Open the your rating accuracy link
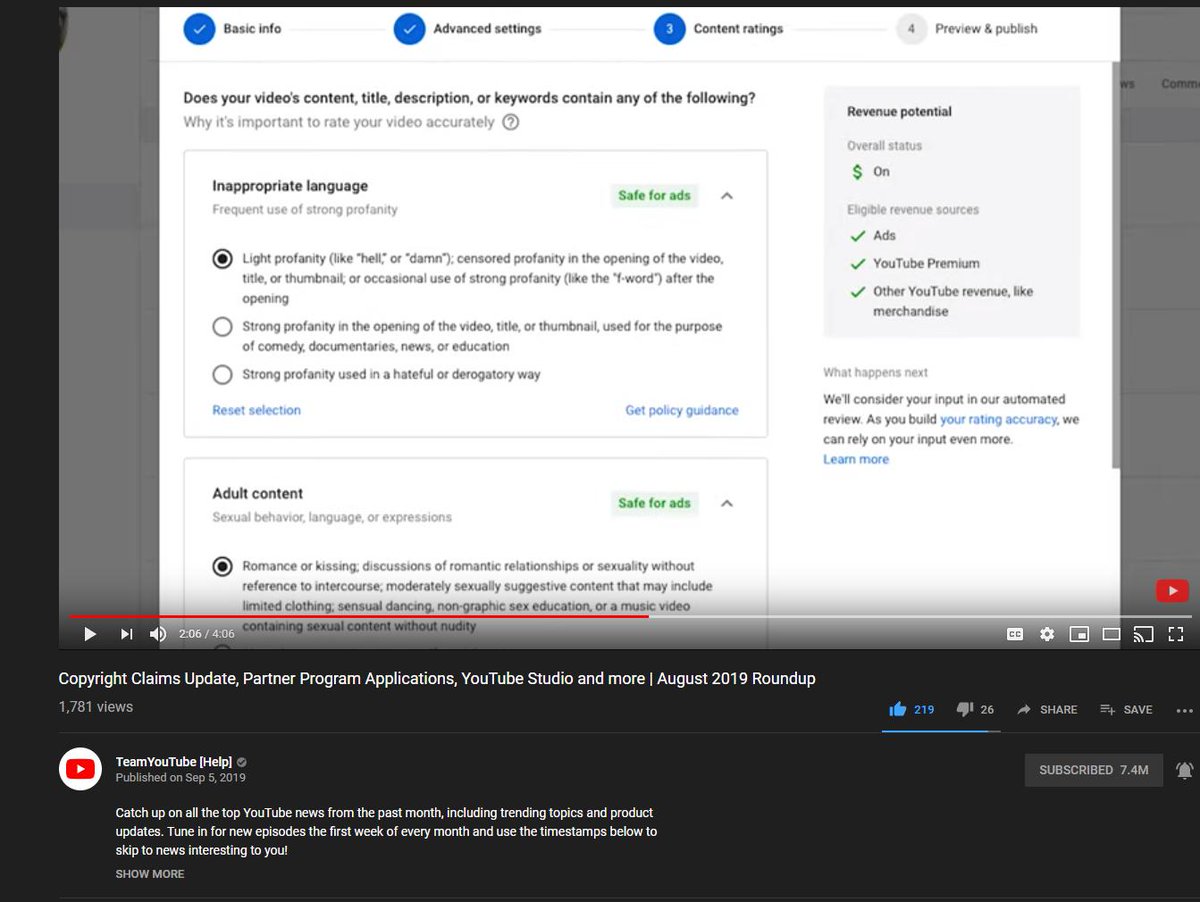The height and width of the screenshot is (902, 1200). [998, 419]
